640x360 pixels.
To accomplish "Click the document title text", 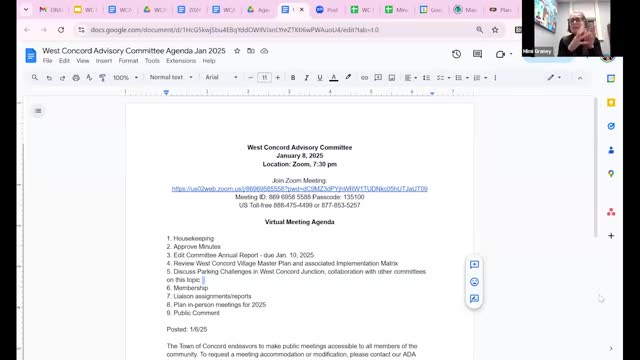I will point(134,51).
